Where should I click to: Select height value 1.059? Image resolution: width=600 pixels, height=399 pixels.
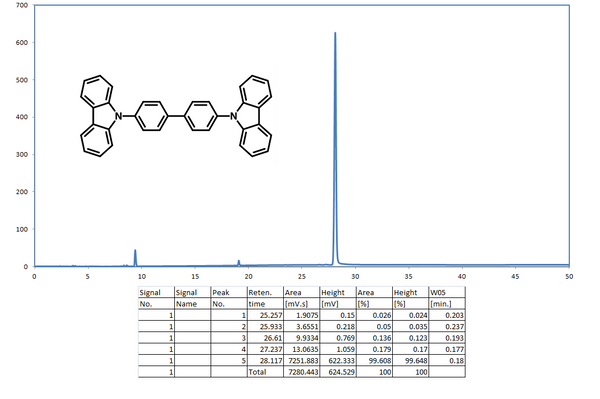(x=345, y=349)
